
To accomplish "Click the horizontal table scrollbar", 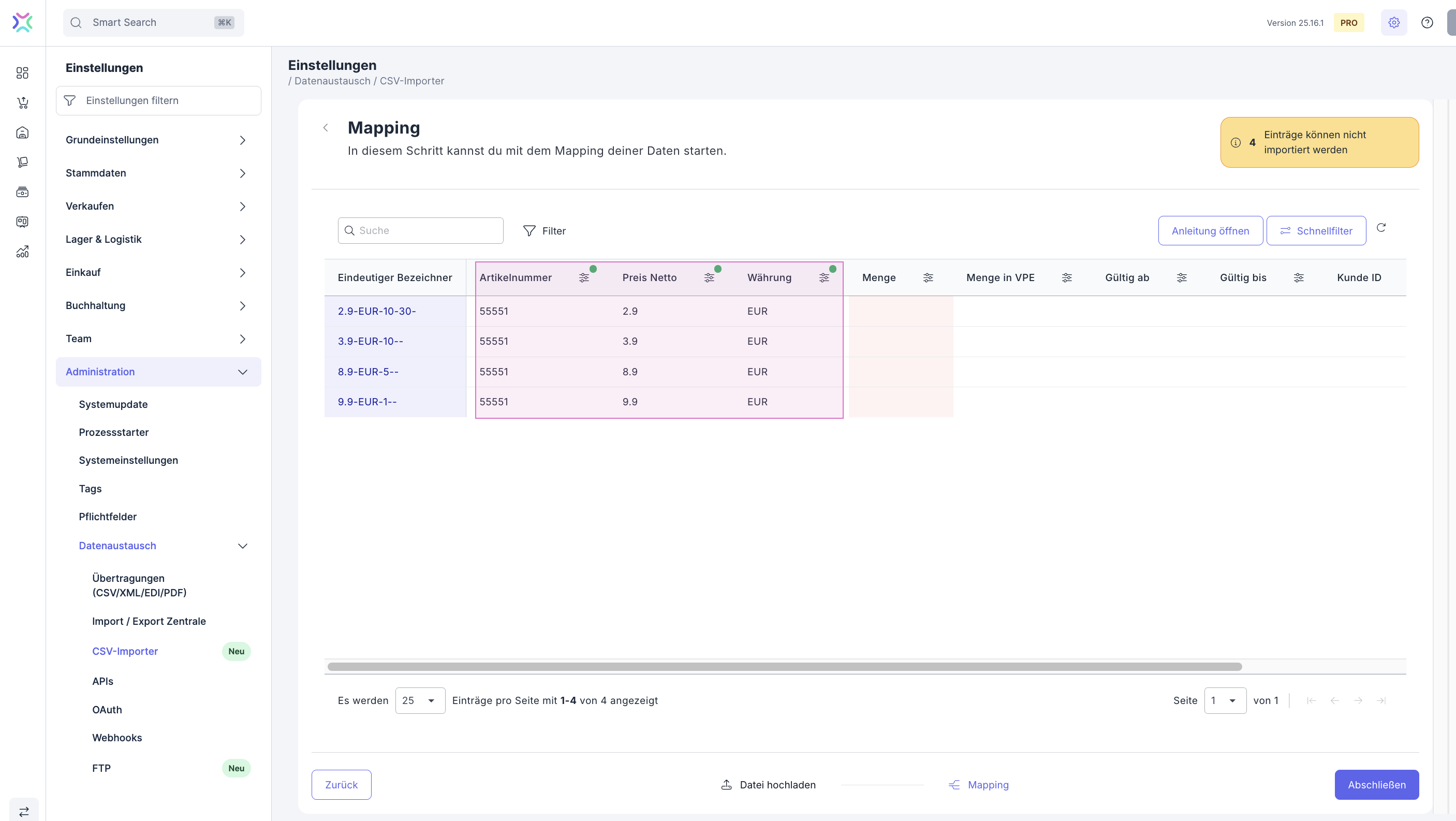I will [x=785, y=667].
